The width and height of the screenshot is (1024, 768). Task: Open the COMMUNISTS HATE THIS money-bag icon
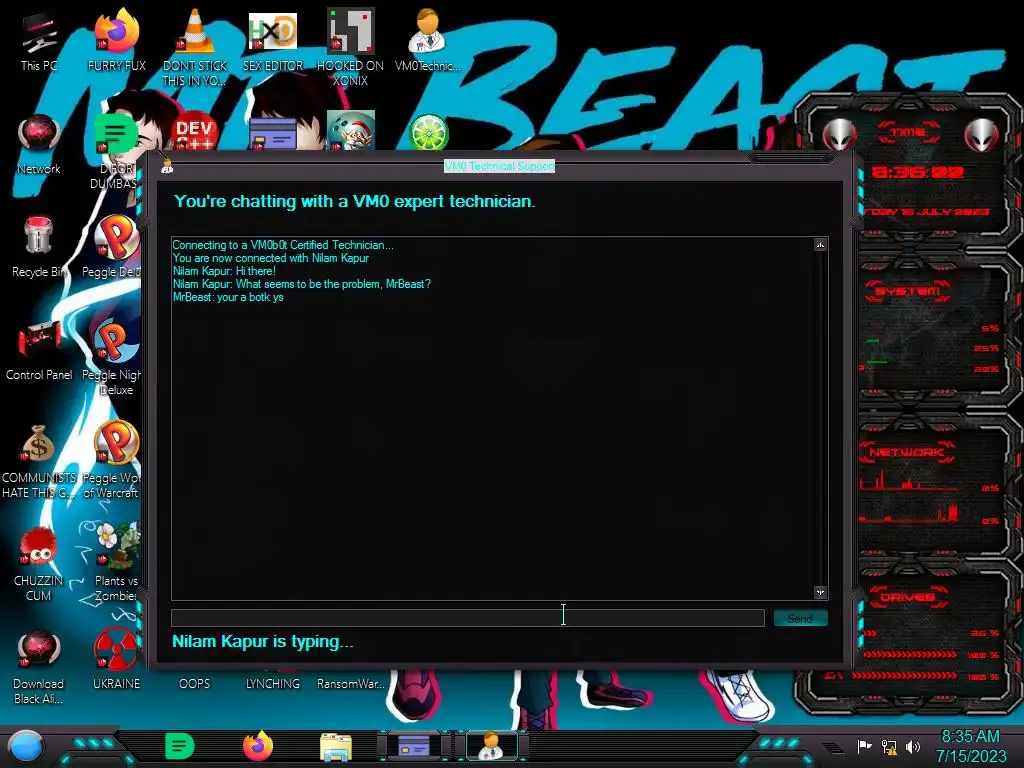(39, 461)
